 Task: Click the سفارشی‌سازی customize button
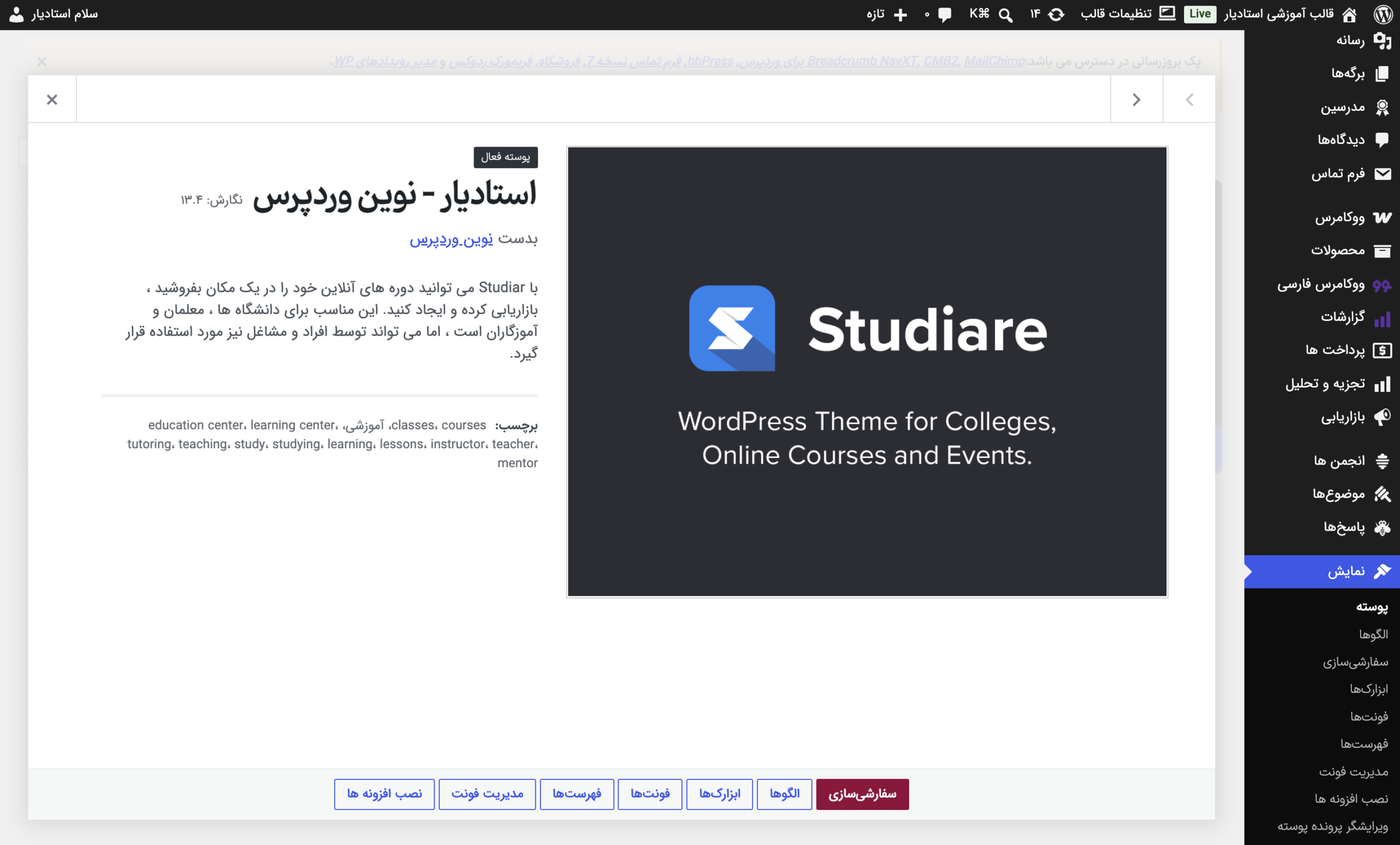[862, 794]
